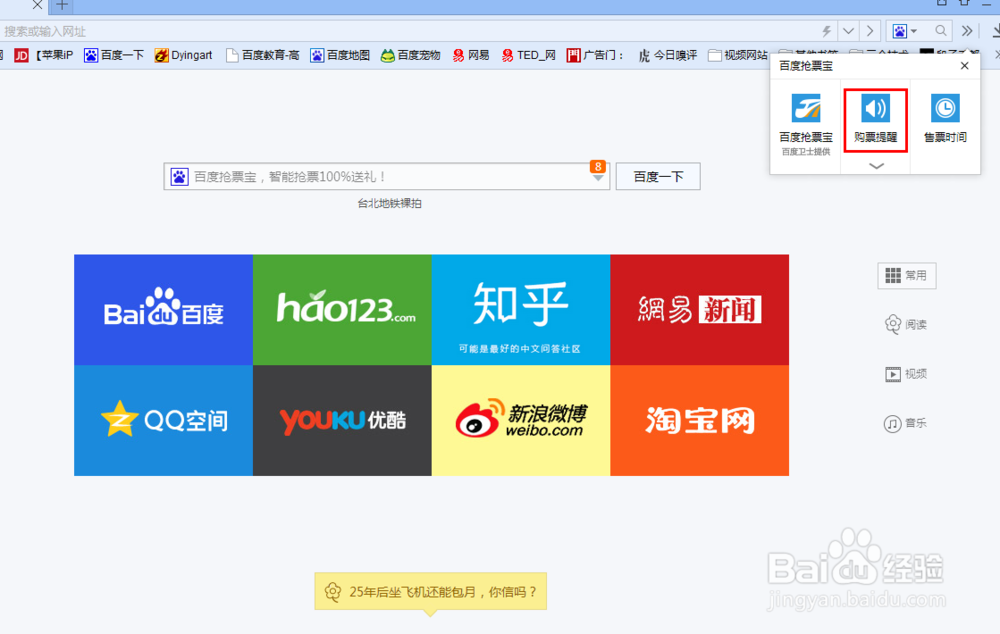This screenshot has width=1000, height=634.
Task: Open the Baidu paw search engine dropdown
Action: [x=904, y=31]
